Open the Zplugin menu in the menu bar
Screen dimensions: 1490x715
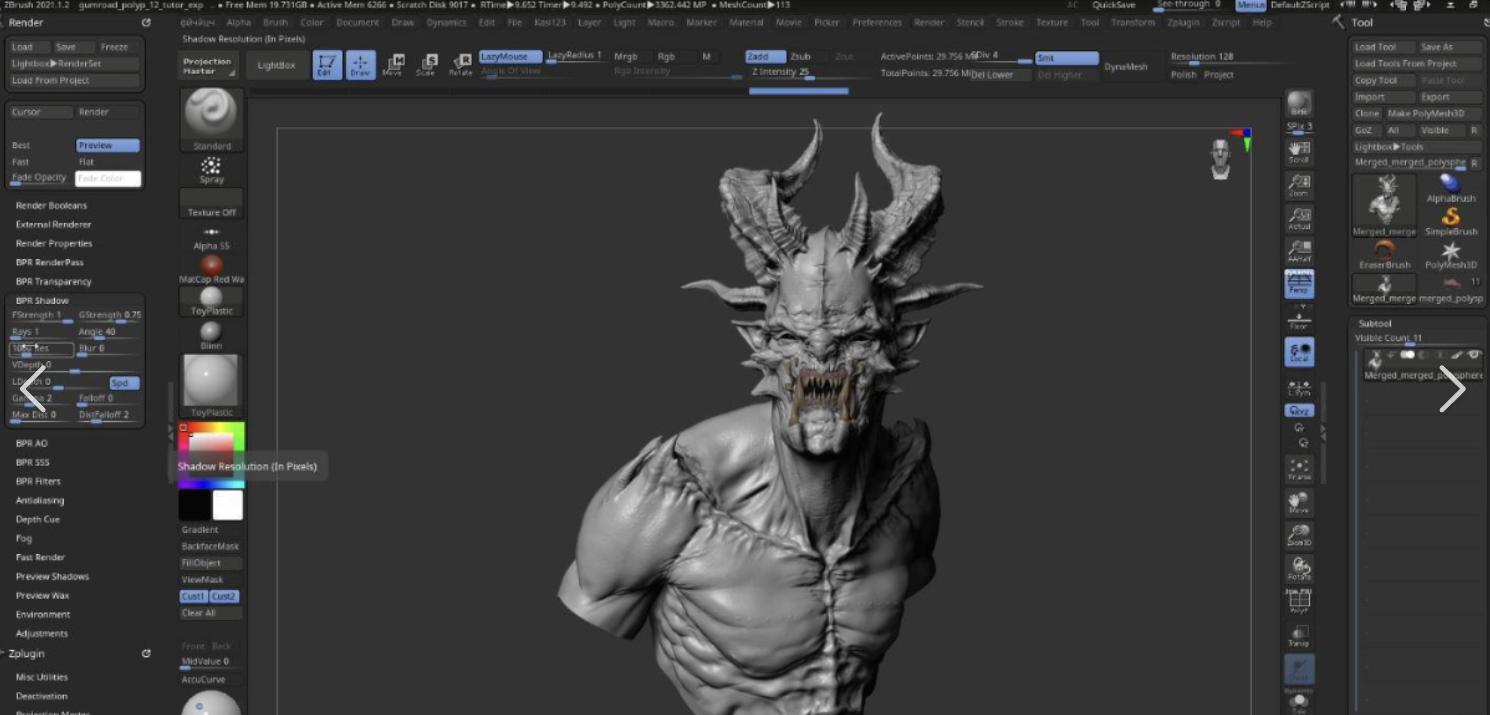[1183, 22]
